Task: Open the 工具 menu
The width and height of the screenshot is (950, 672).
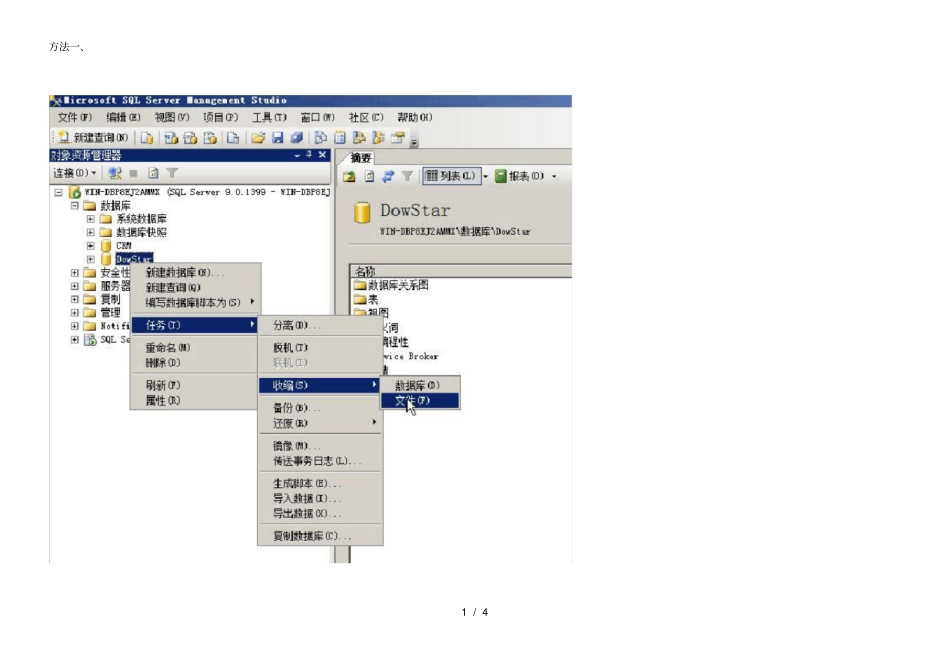Action: pos(269,118)
